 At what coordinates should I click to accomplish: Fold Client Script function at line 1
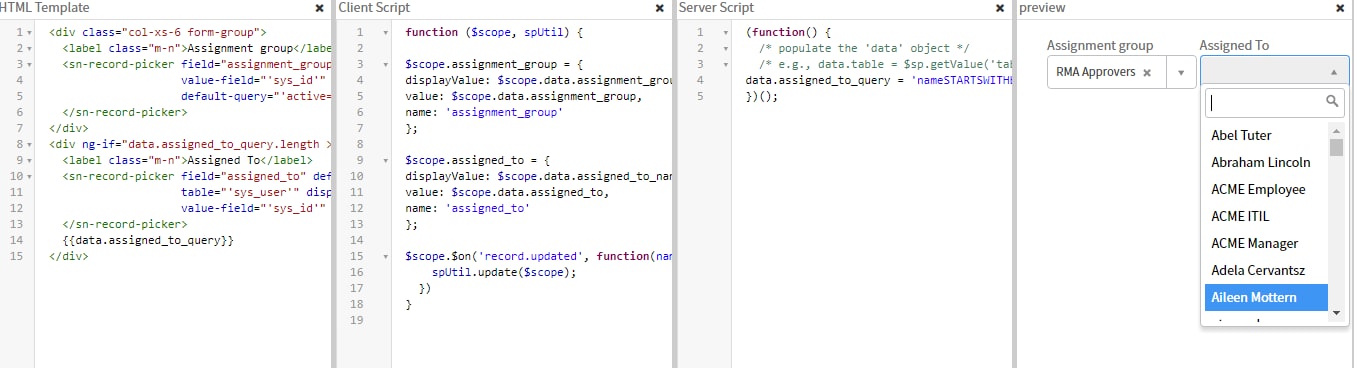click(x=387, y=33)
